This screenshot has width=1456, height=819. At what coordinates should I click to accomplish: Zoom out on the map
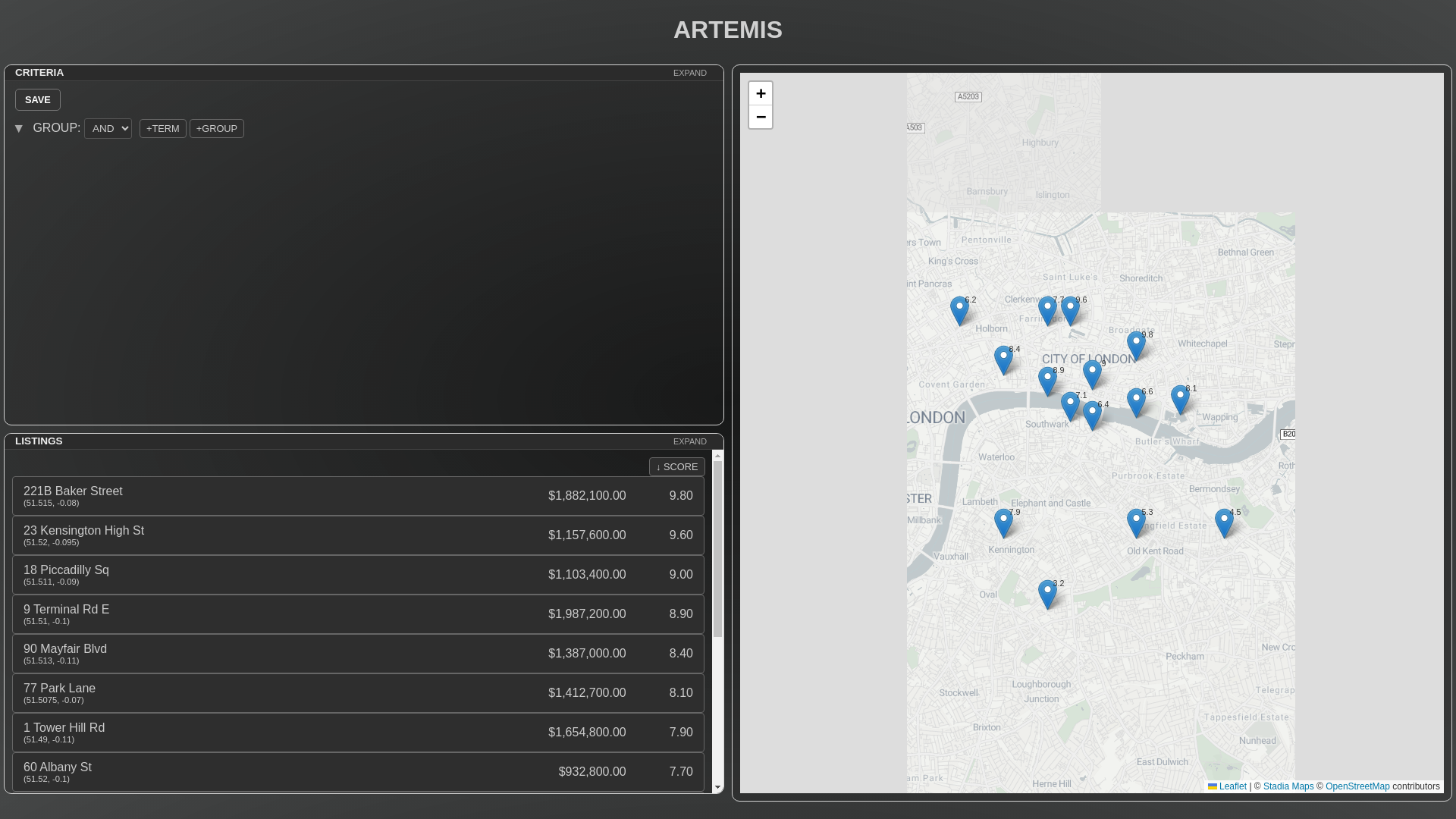[x=761, y=117]
